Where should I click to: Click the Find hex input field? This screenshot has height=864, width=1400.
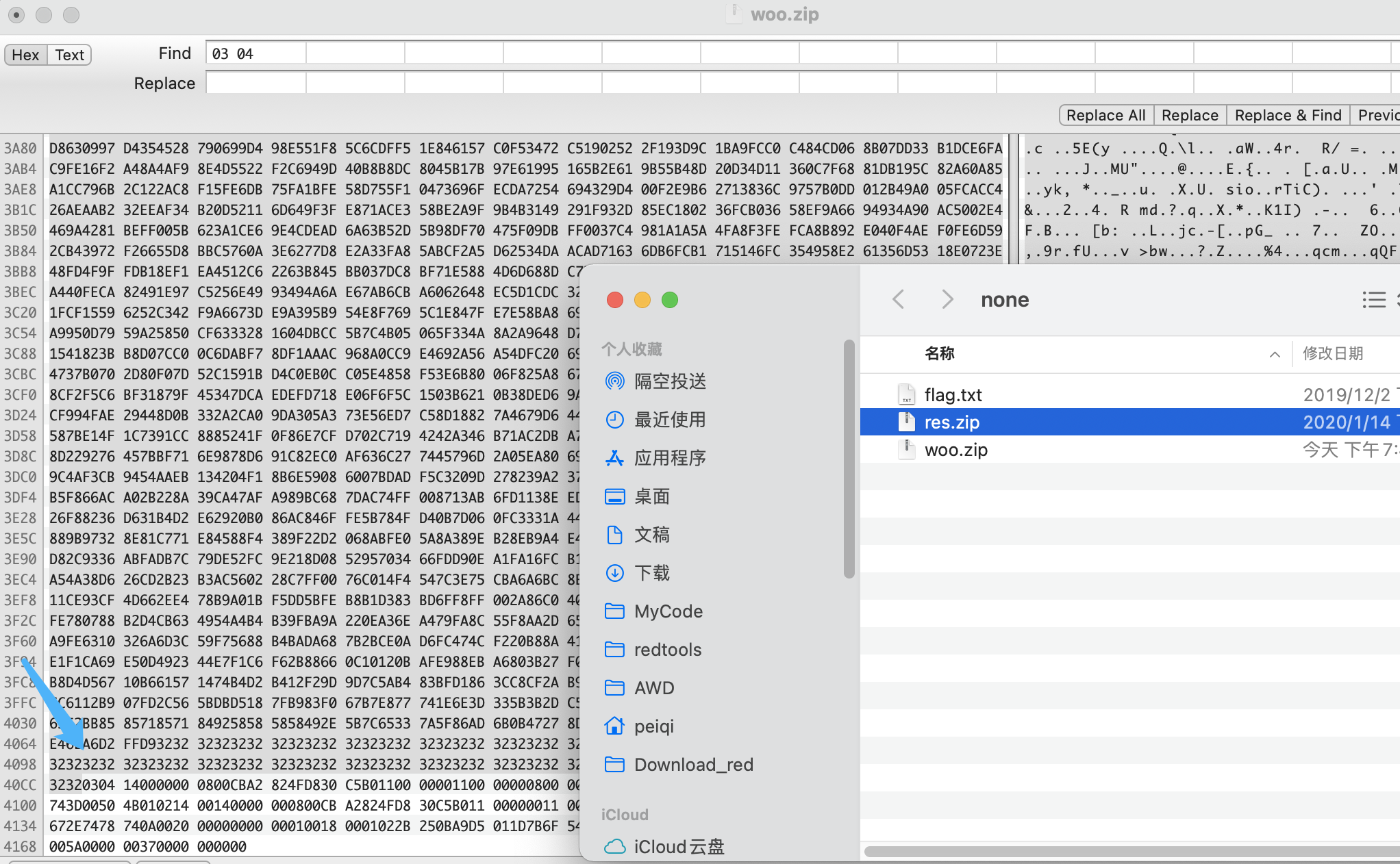803,53
